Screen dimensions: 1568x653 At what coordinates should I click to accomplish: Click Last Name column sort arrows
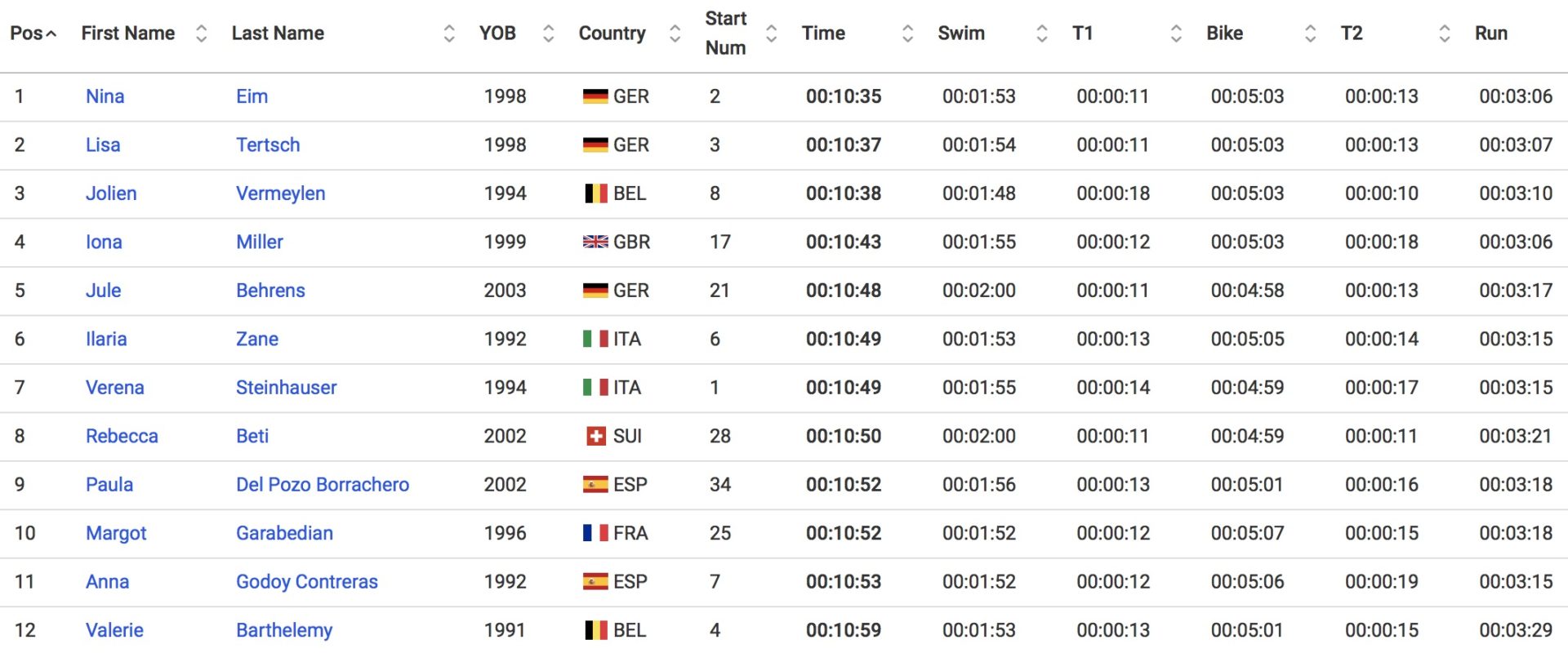pos(448,33)
